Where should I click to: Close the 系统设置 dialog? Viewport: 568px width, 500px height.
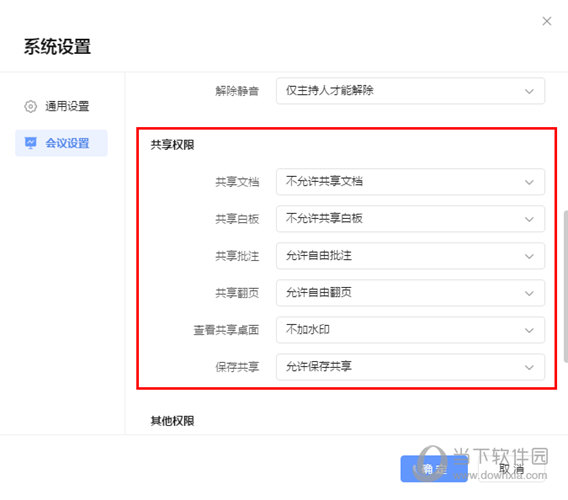[546, 21]
